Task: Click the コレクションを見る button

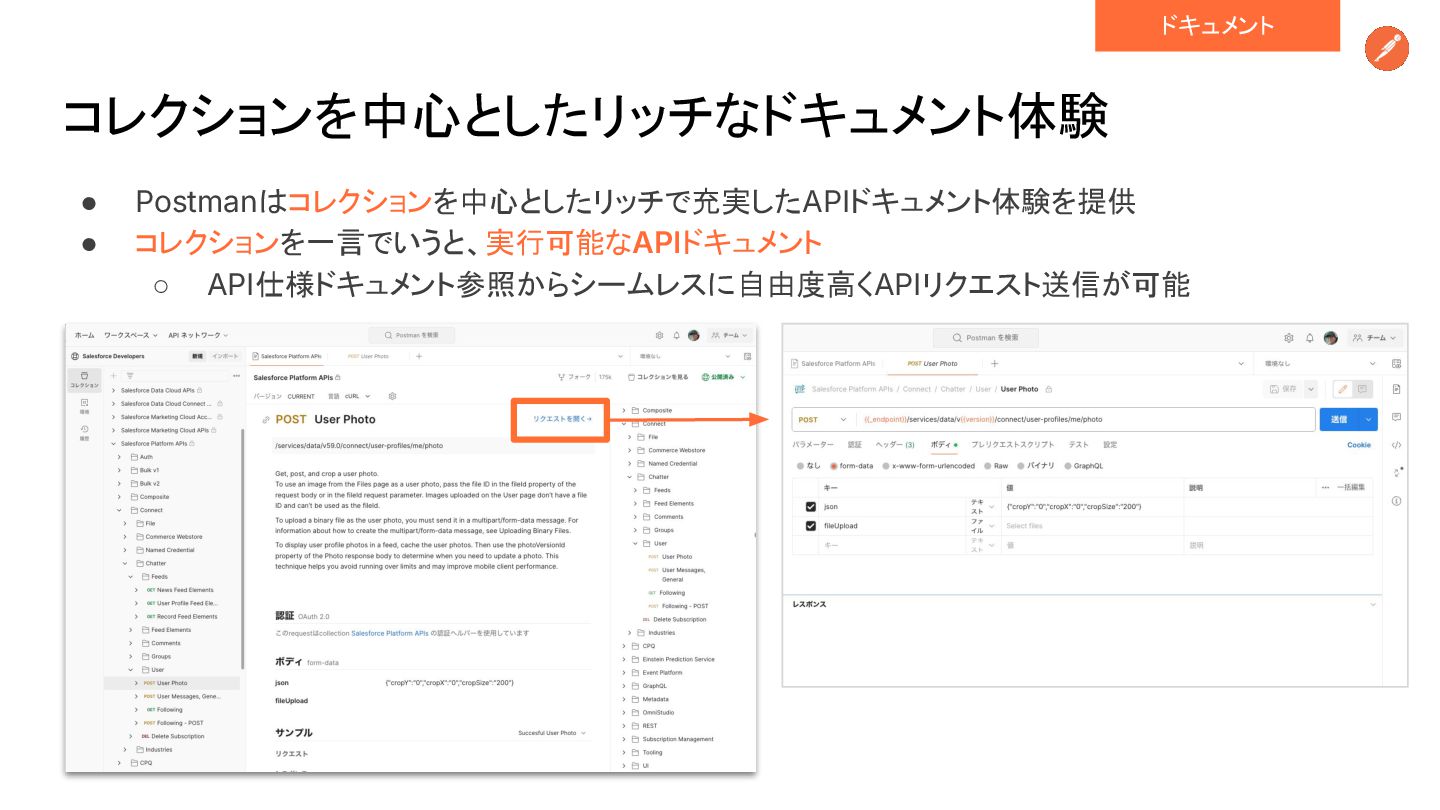Action: click(x=658, y=377)
